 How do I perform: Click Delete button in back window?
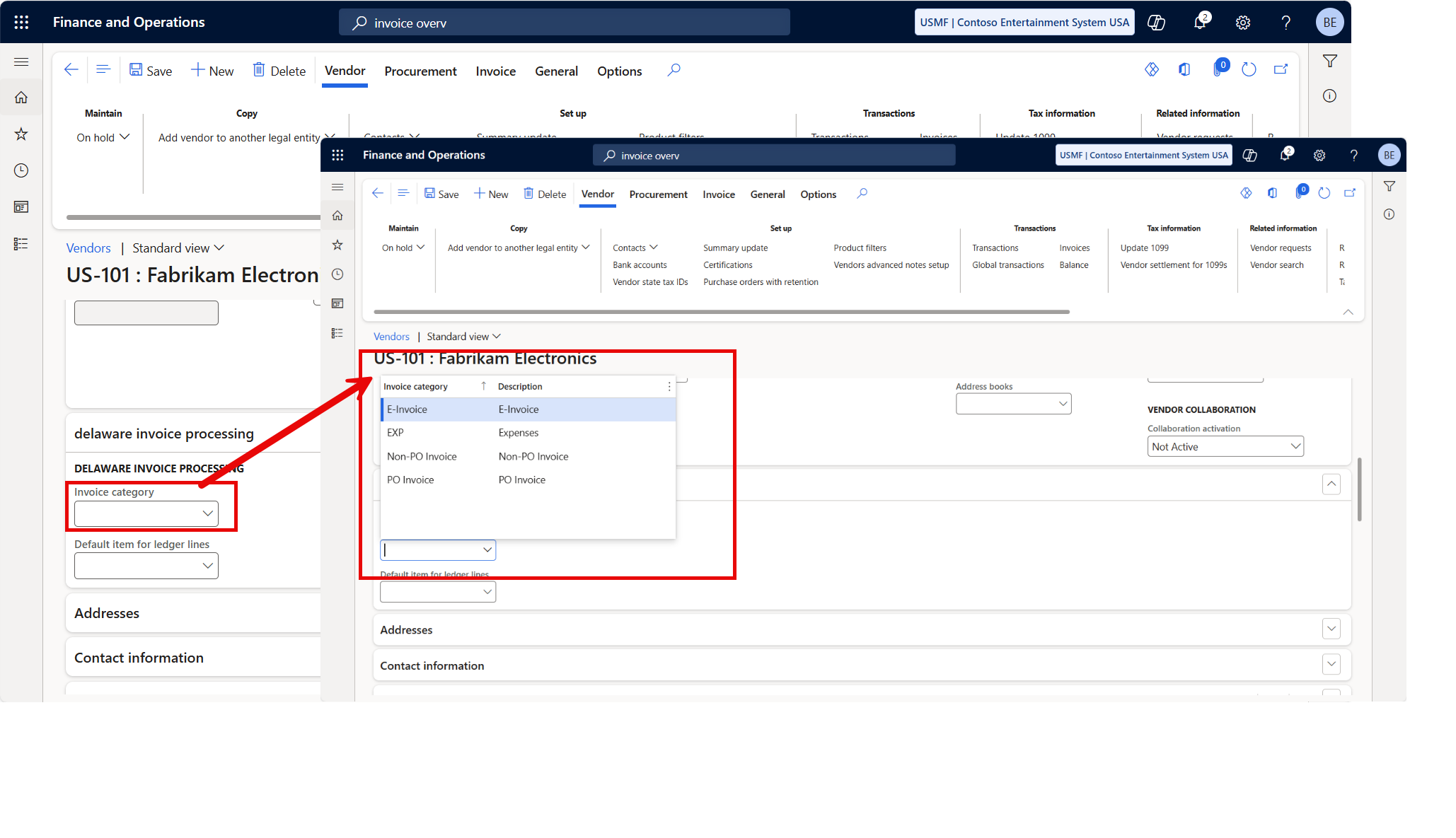tap(279, 71)
